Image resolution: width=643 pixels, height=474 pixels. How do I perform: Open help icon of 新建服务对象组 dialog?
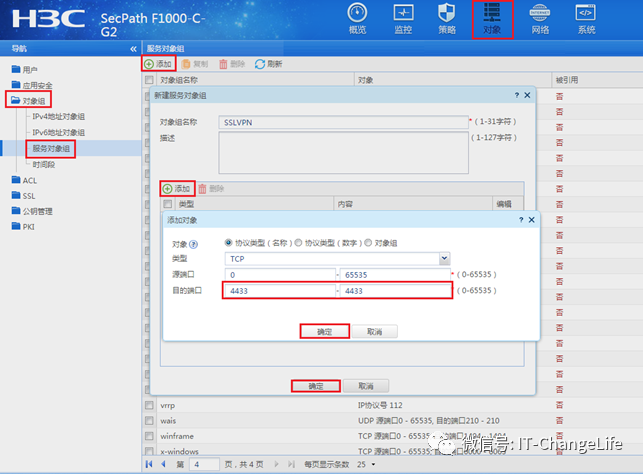tap(517, 95)
